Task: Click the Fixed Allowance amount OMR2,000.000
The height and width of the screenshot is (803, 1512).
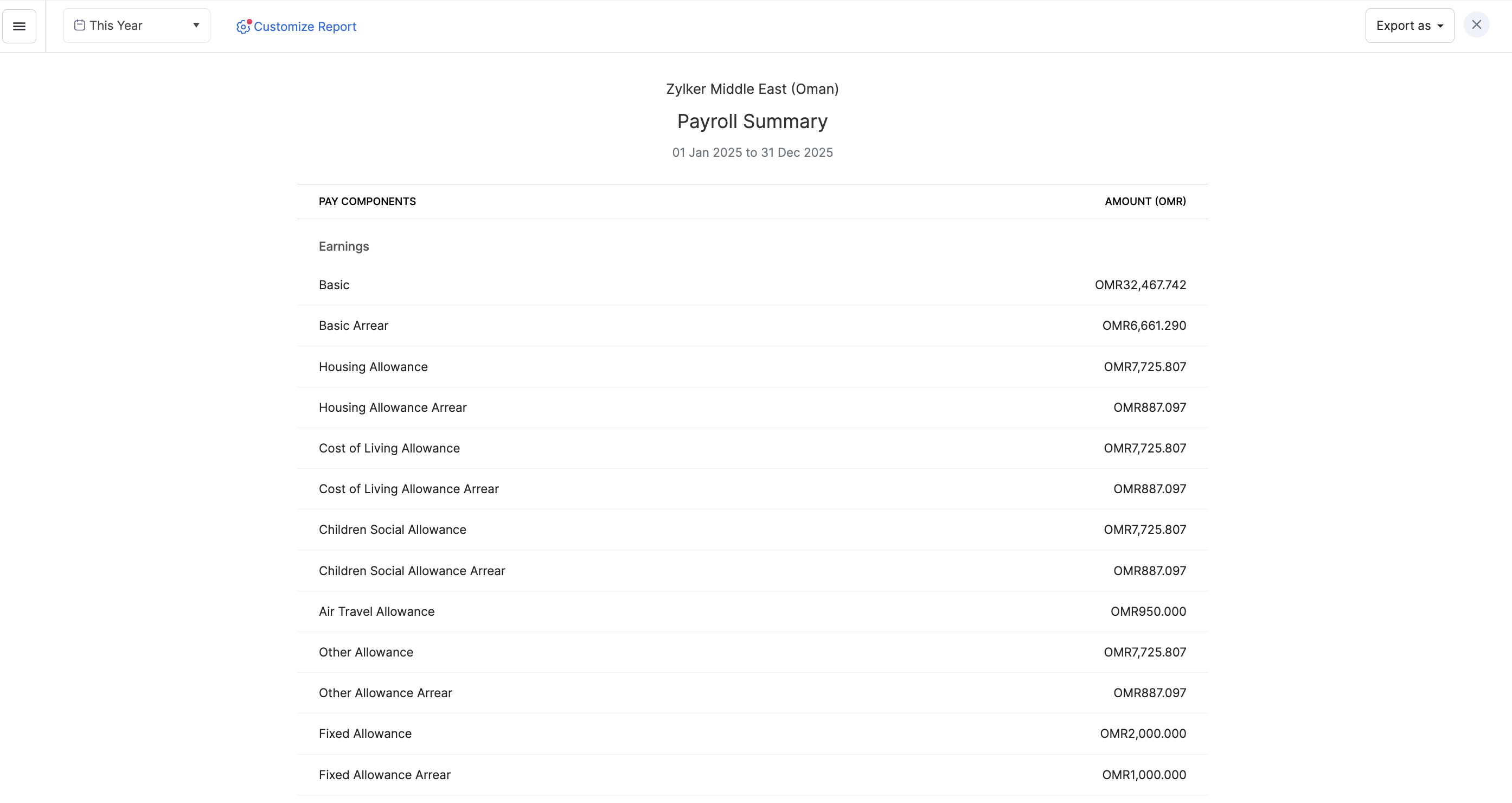Action: (x=1142, y=733)
